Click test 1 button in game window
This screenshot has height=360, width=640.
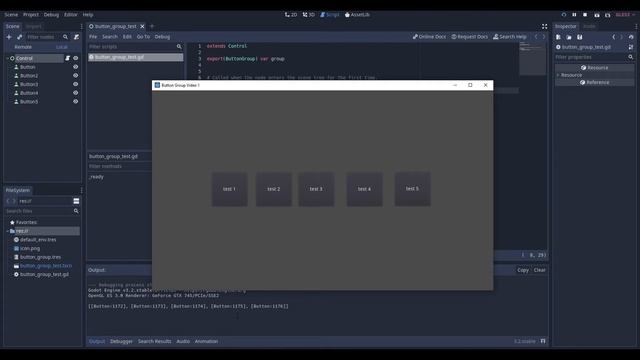[229, 189]
